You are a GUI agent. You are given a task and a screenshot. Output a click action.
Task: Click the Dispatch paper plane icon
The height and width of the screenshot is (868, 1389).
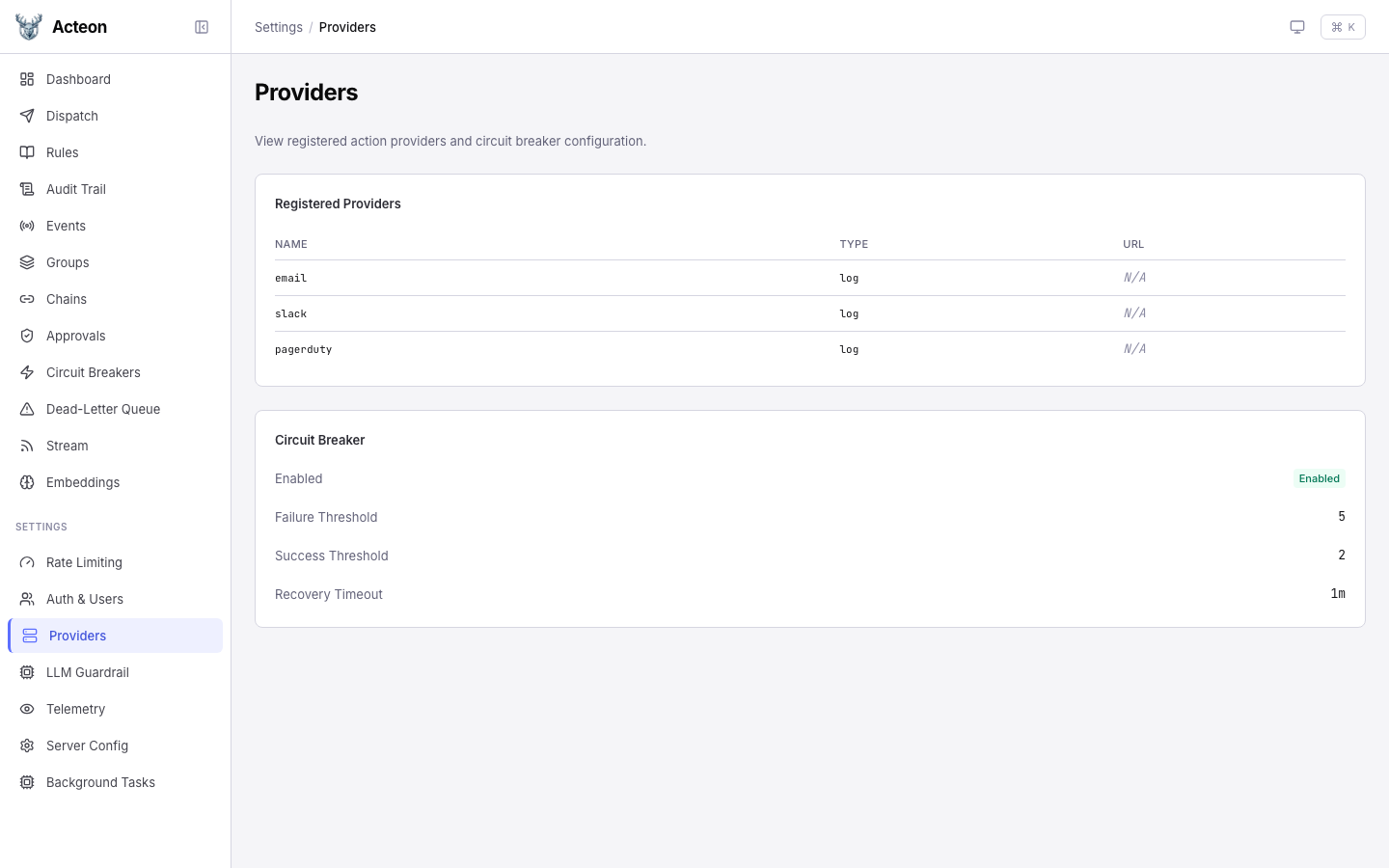pyautogui.click(x=27, y=116)
